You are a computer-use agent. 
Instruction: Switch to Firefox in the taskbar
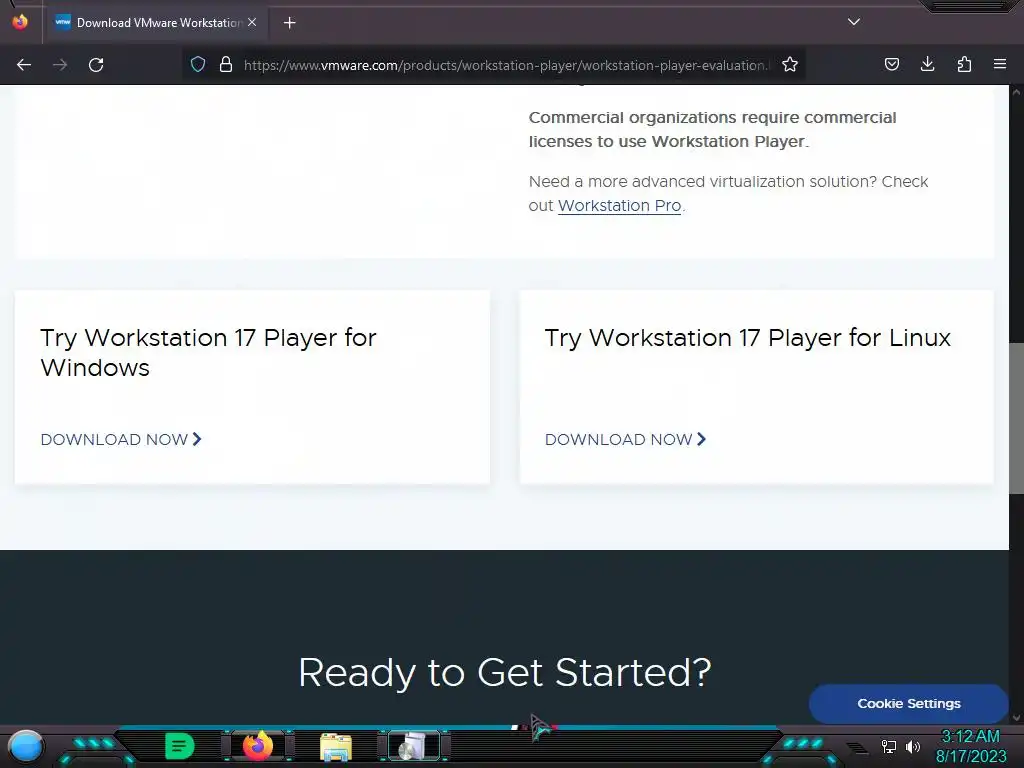[258, 746]
